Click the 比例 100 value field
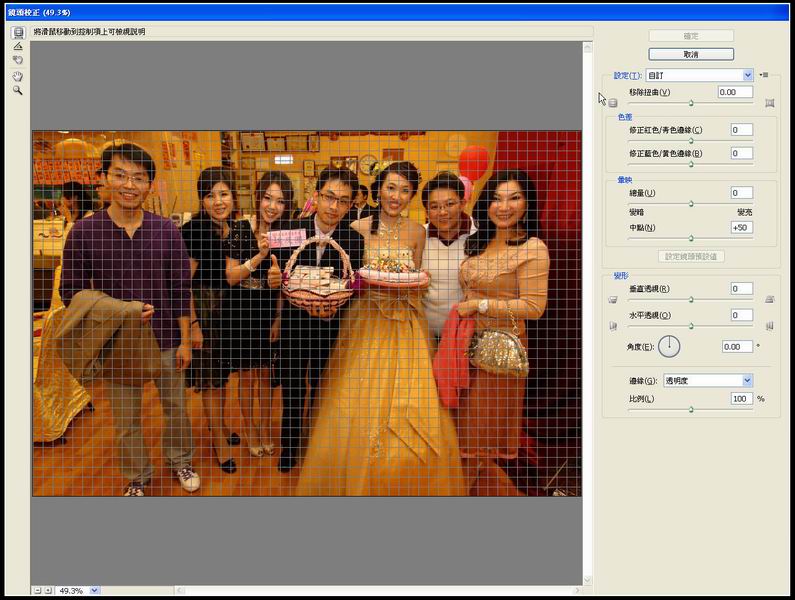 coord(742,399)
